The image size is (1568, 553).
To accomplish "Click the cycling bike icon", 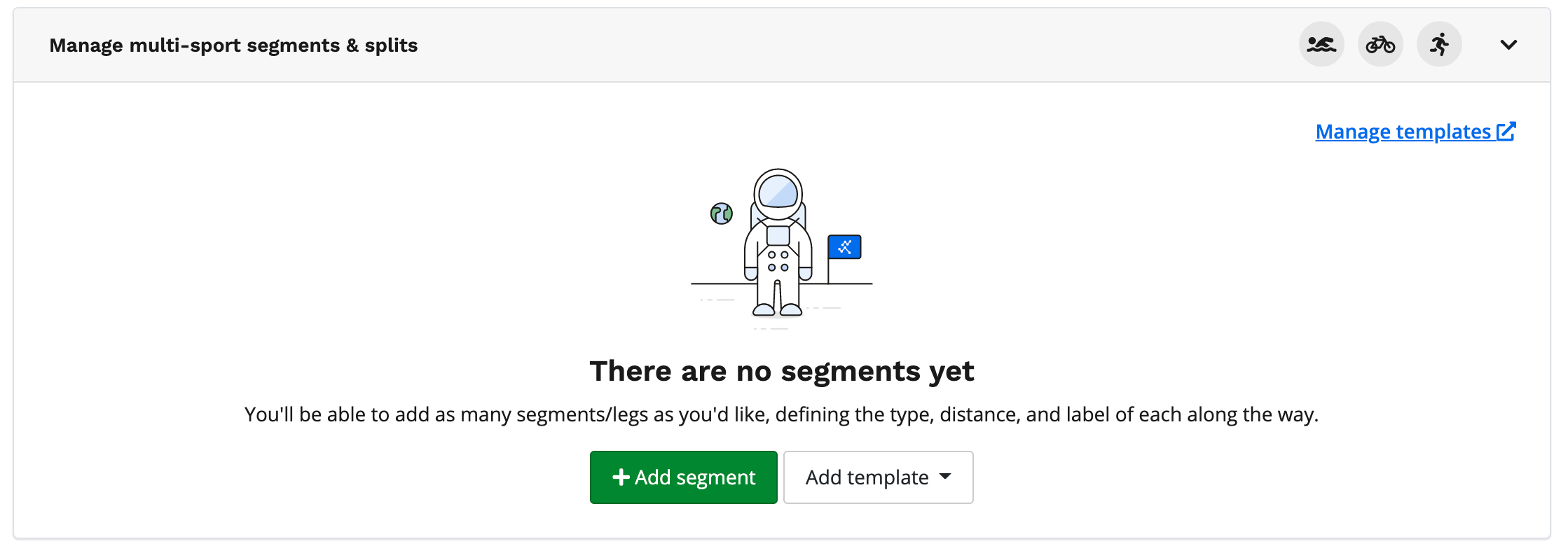I will click(1380, 45).
